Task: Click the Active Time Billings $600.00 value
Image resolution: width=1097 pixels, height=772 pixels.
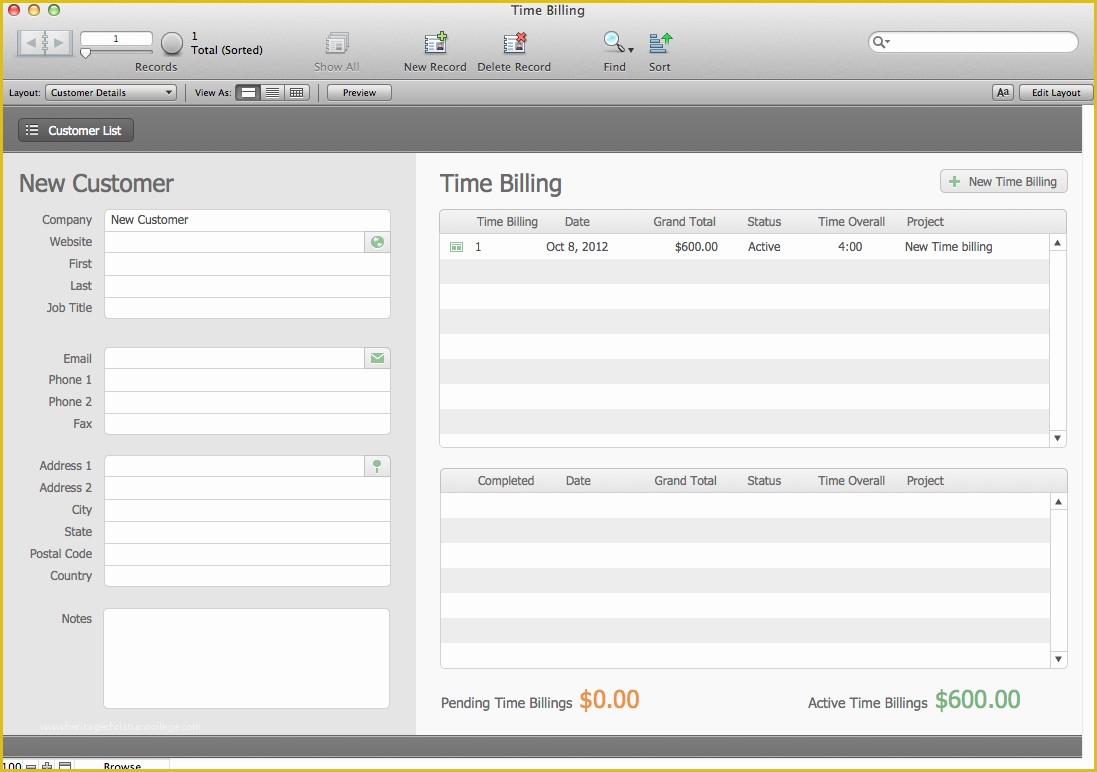Action: tap(977, 700)
